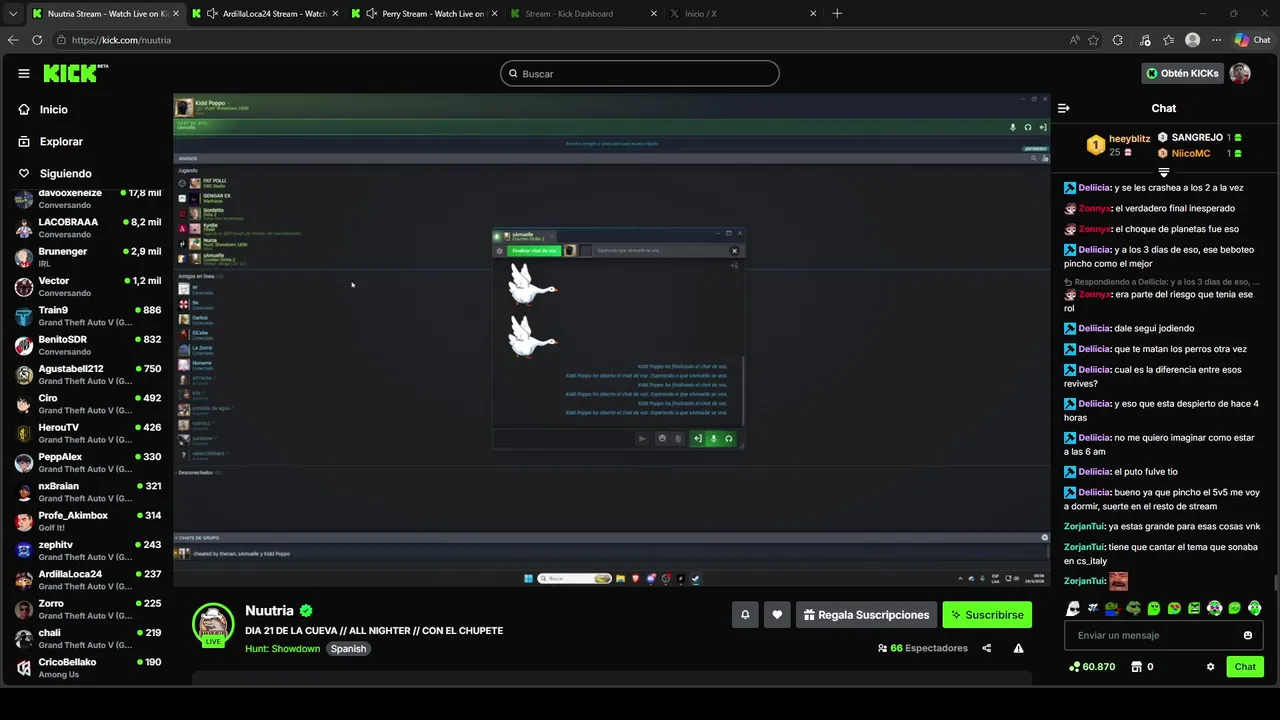This screenshot has width=1280, height=720.
Task: Switch to Inicio / X browser tab
Action: [745, 14]
